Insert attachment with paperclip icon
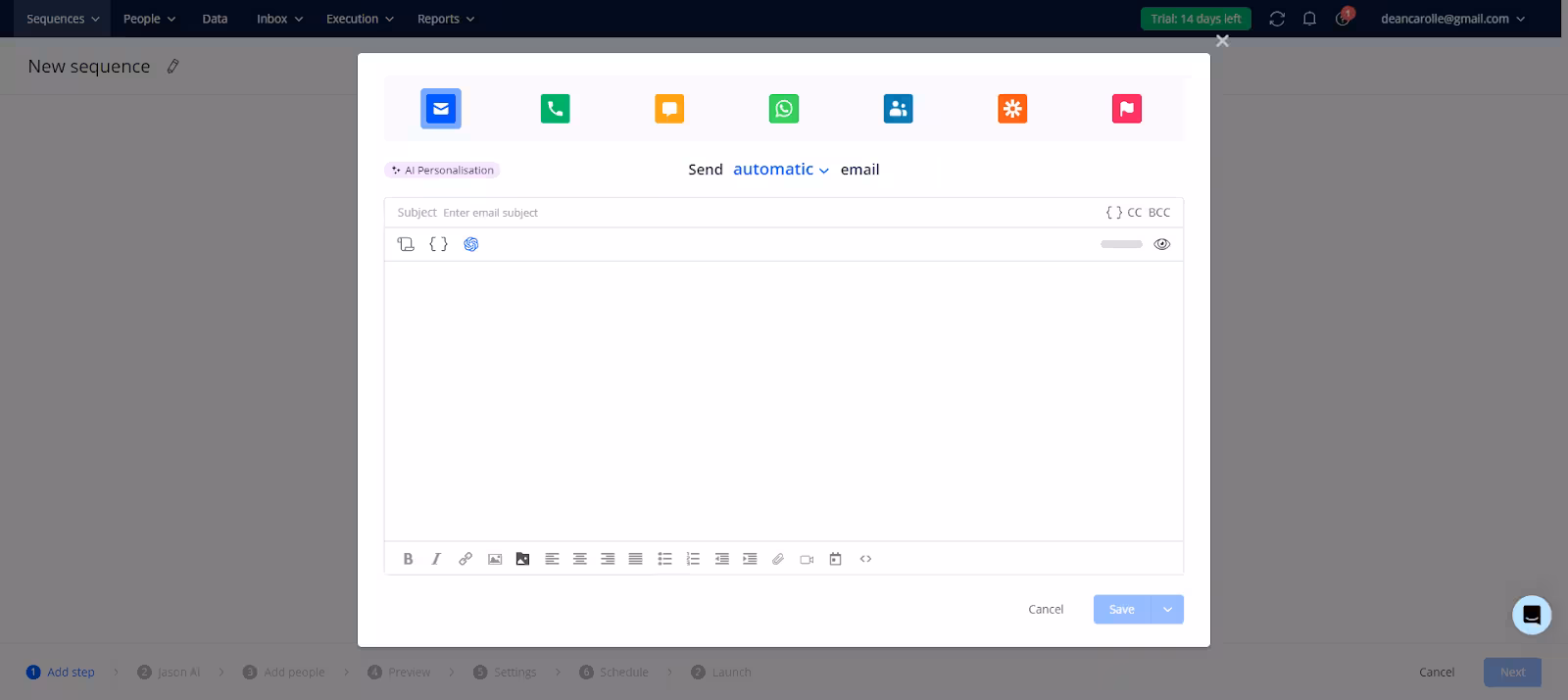Image resolution: width=1568 pixels, height=700 pixels. (x=778, y=559)
